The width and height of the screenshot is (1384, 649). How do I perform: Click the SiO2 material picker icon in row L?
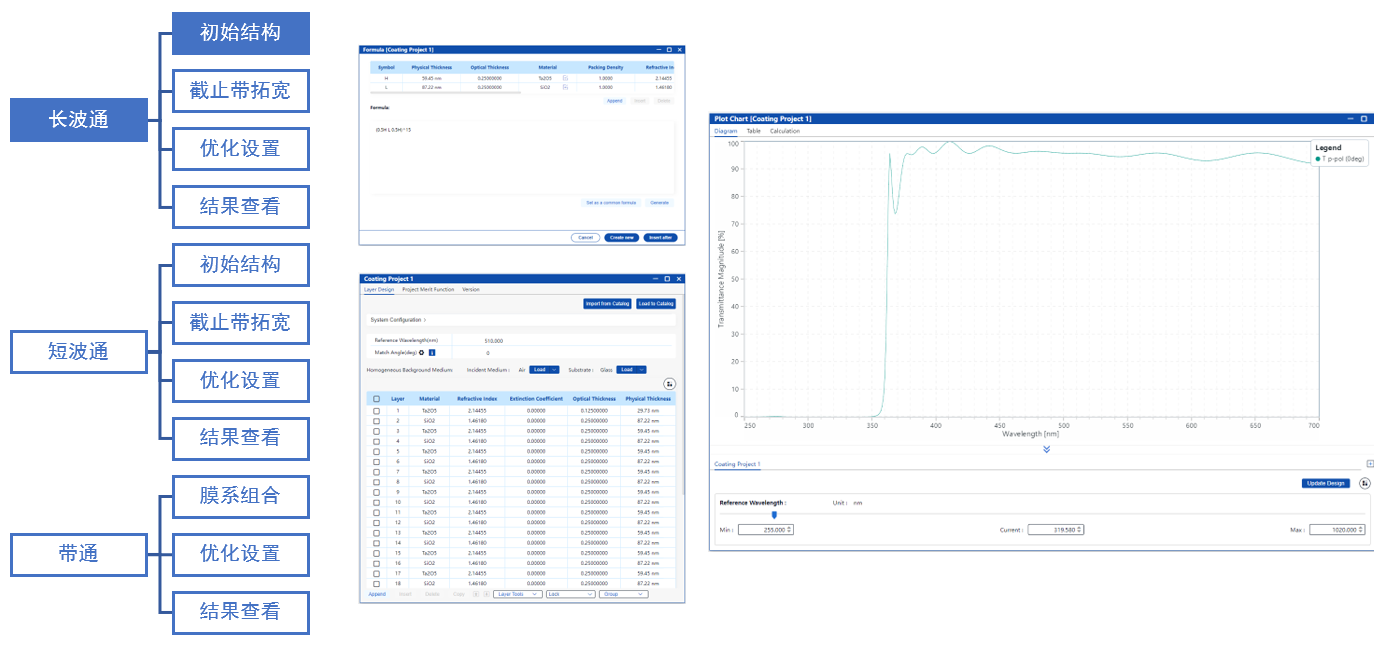click(x=565, y=88)
